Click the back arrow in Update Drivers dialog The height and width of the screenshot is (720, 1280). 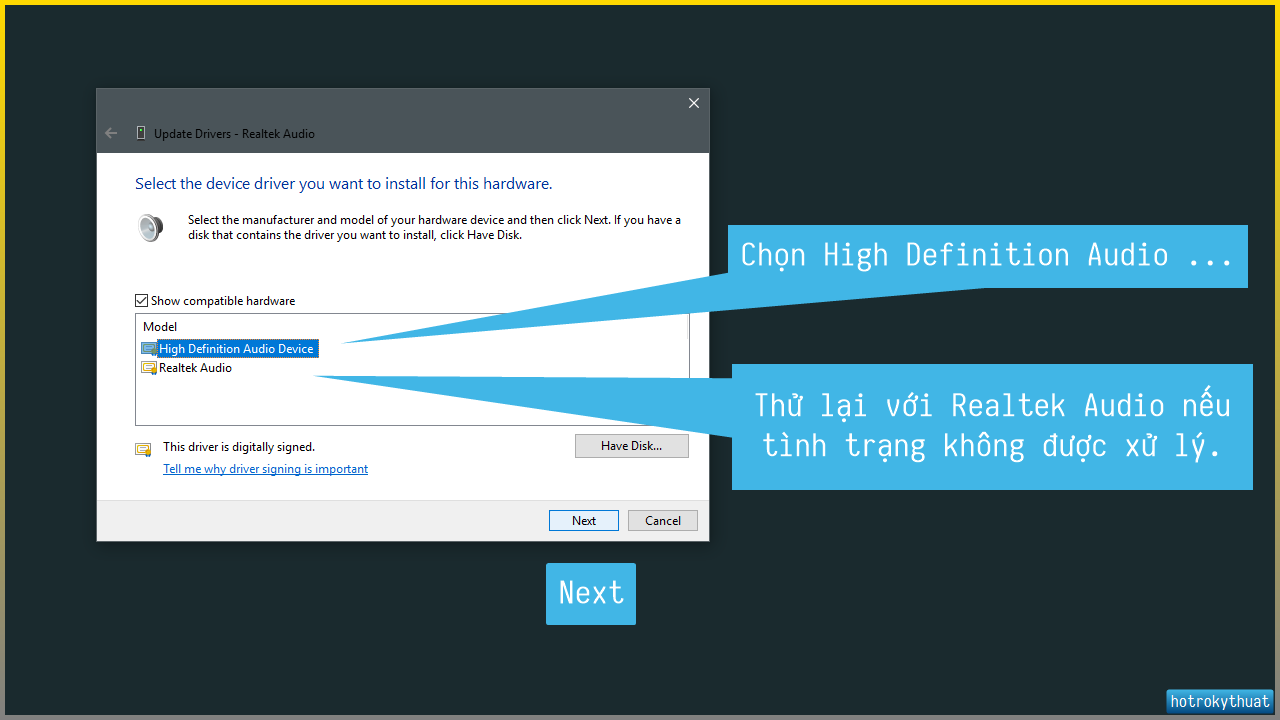pos(111,133)
